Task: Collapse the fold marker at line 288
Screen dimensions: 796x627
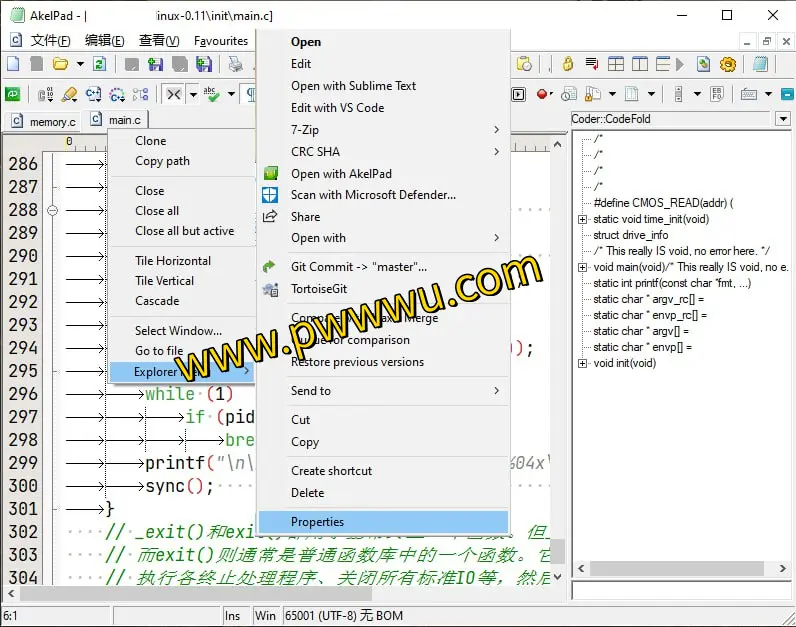Action: tap(53, 210)
